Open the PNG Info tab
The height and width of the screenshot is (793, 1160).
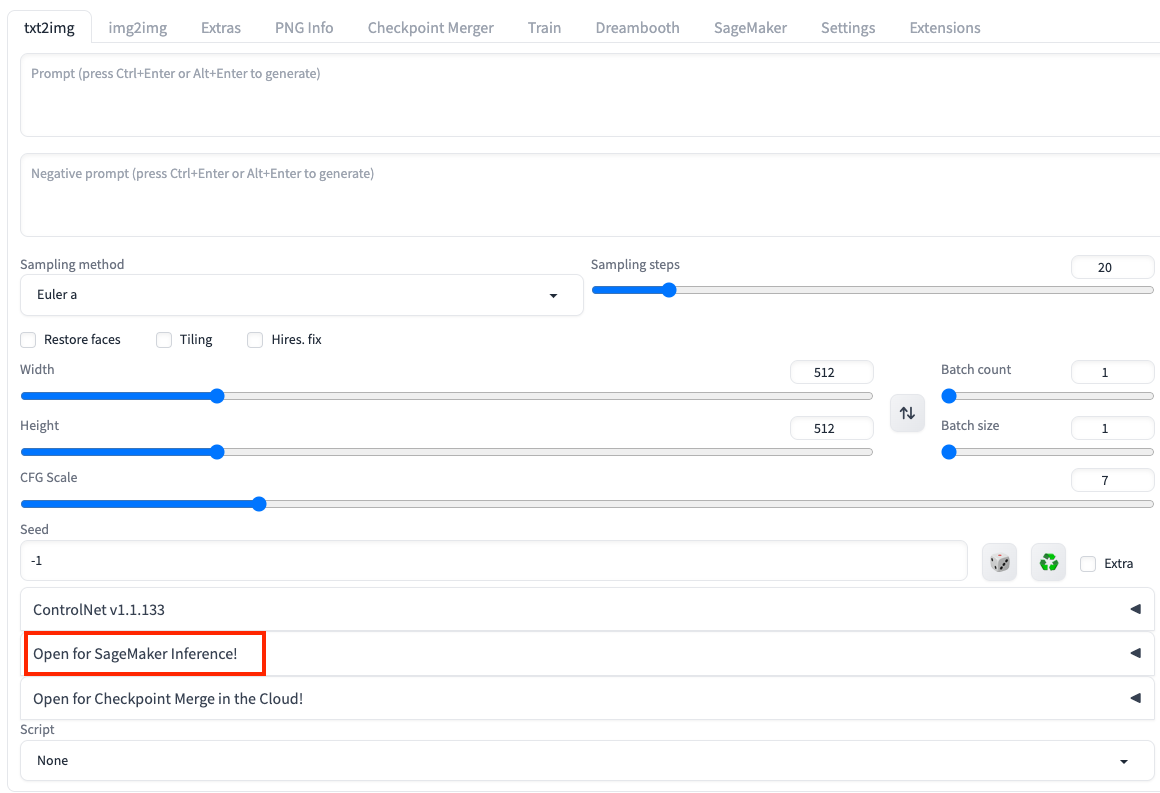[304, 28]
